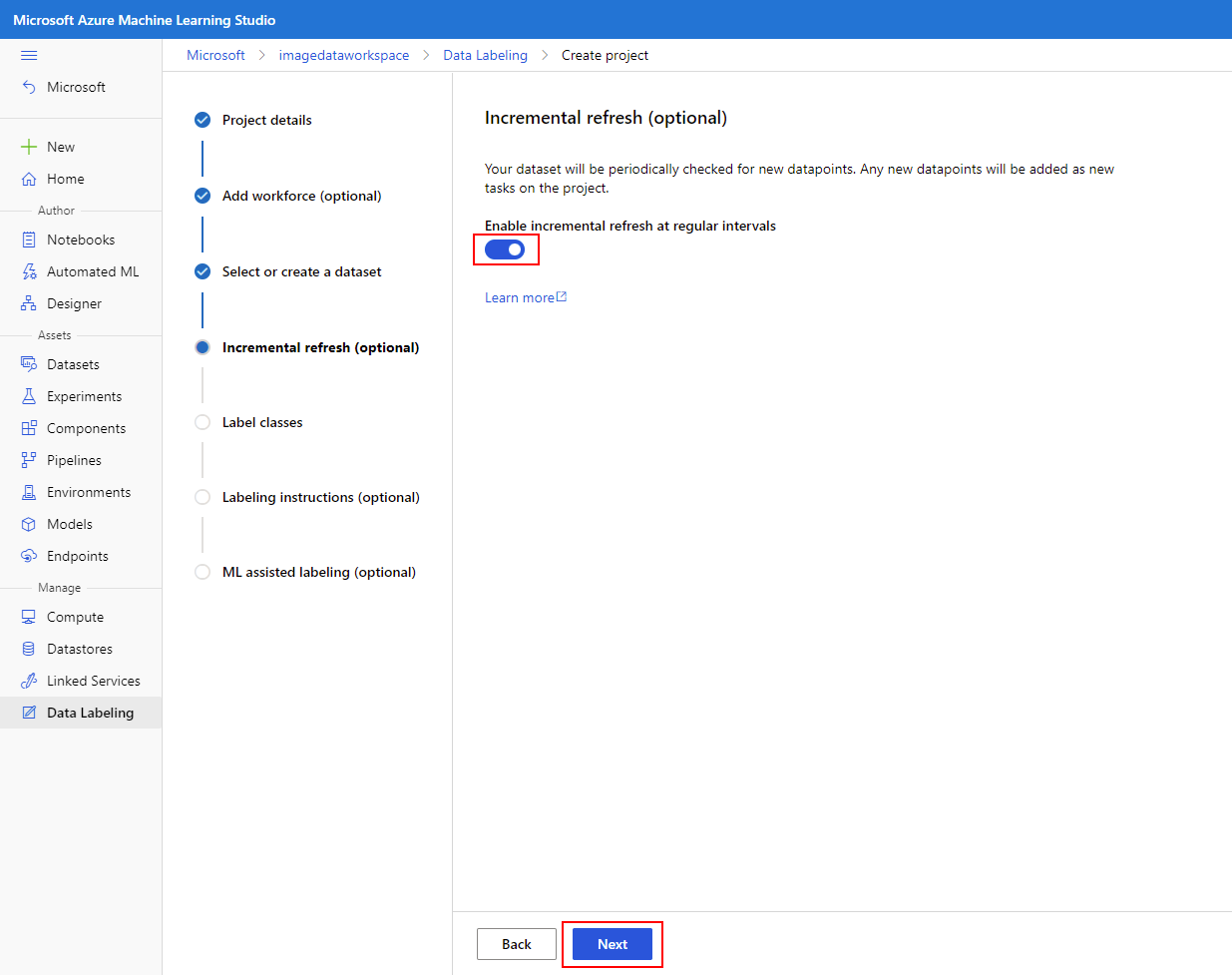View Experiments
This screenshot has height=975, width=1232.
(83, 395)
